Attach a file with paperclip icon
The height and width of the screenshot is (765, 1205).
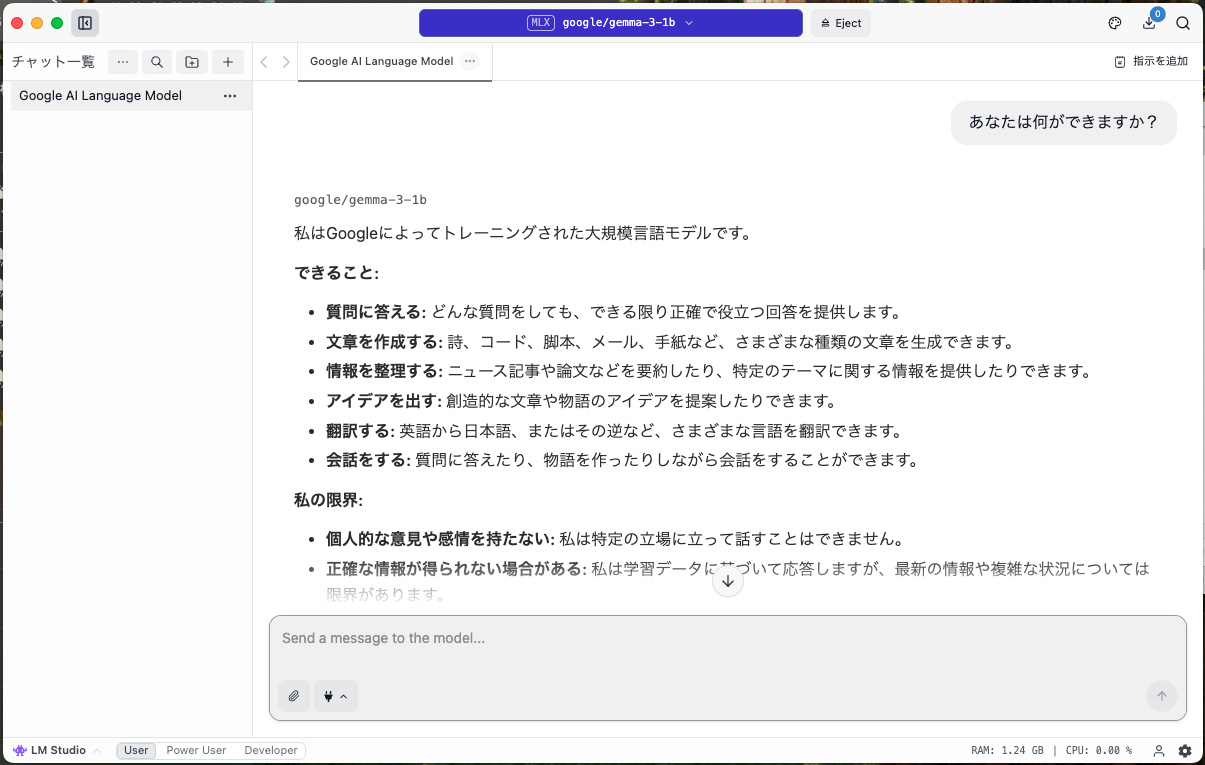click(x=294, y=696)
